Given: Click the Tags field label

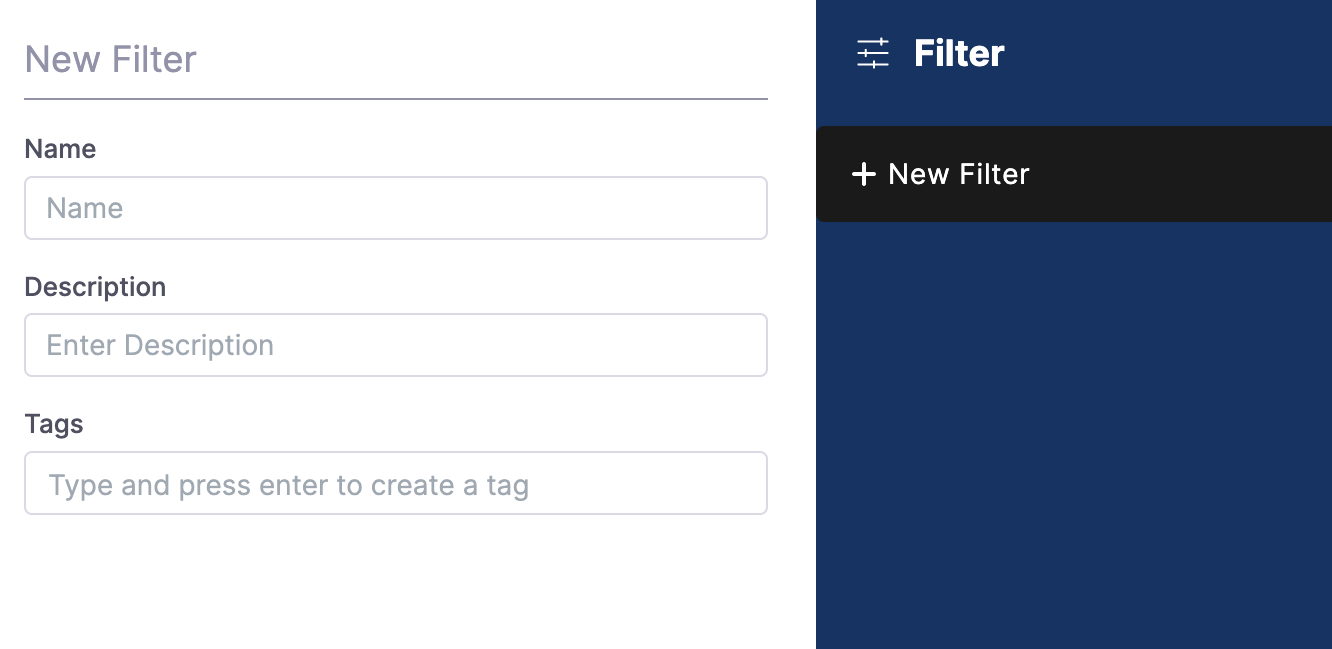Looking at the screenshot, I should coord(54,424).
